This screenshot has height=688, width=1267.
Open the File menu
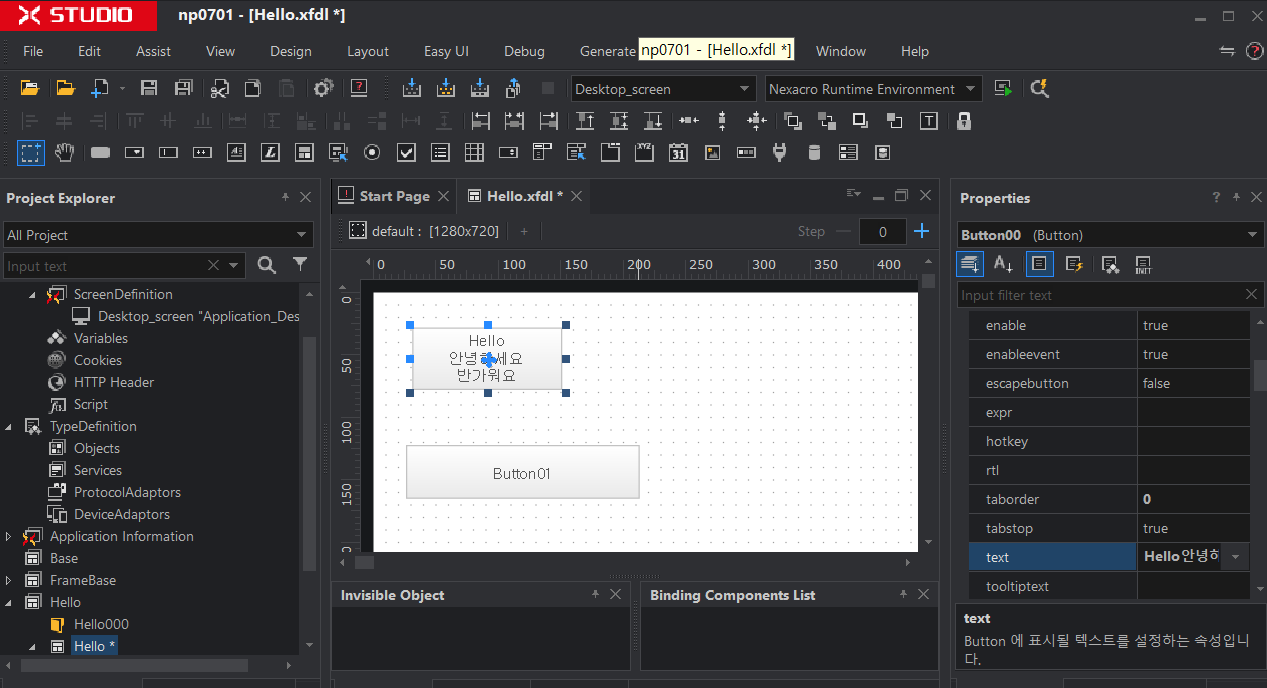pyautogui.click(x=33, y=51)
